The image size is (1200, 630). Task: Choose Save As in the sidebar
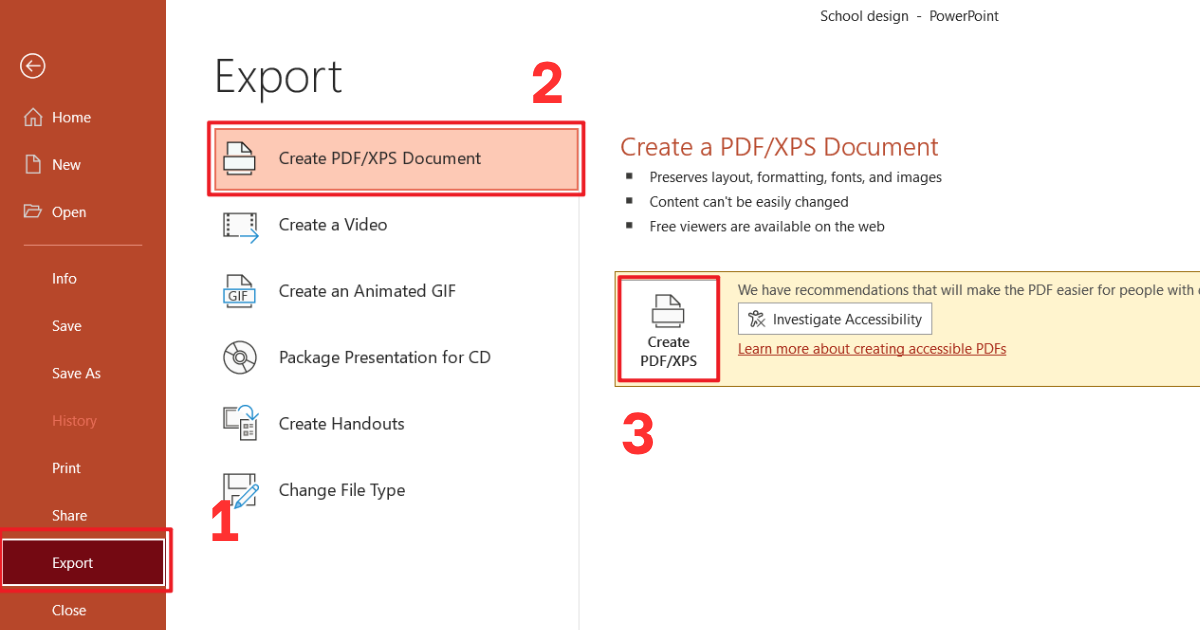[x=83, y=373]
